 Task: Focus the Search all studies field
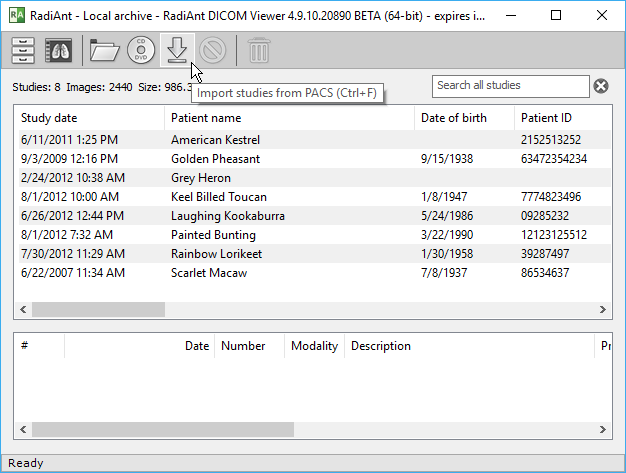[511, 86]
